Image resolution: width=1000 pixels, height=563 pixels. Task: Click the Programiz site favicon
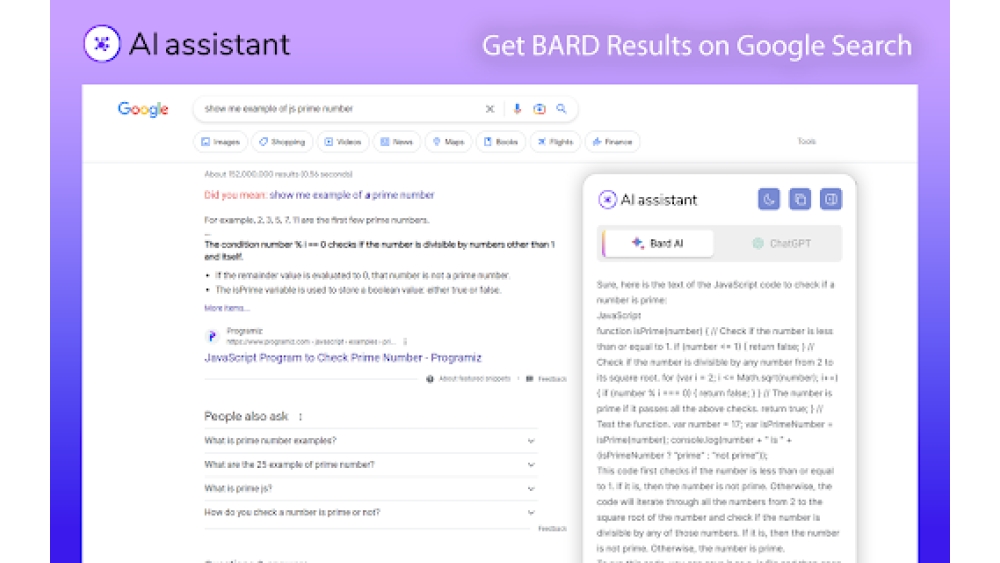pos(212,336)
